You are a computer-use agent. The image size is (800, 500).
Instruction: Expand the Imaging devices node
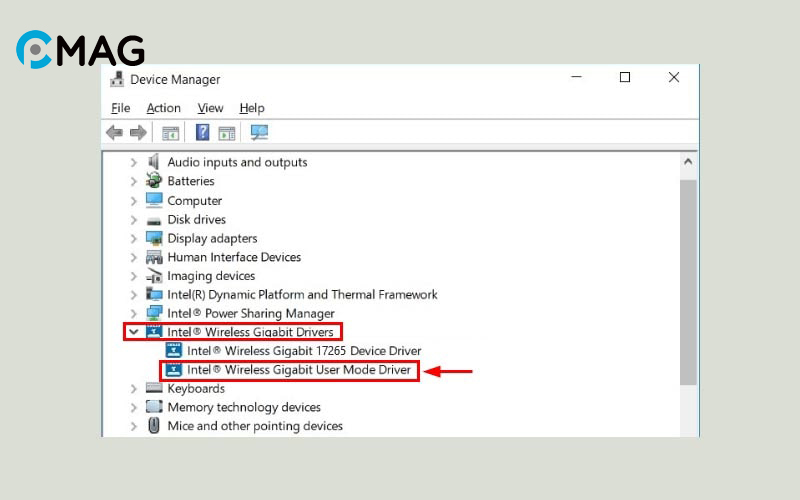pyautogui.click(x=134, y=276)
